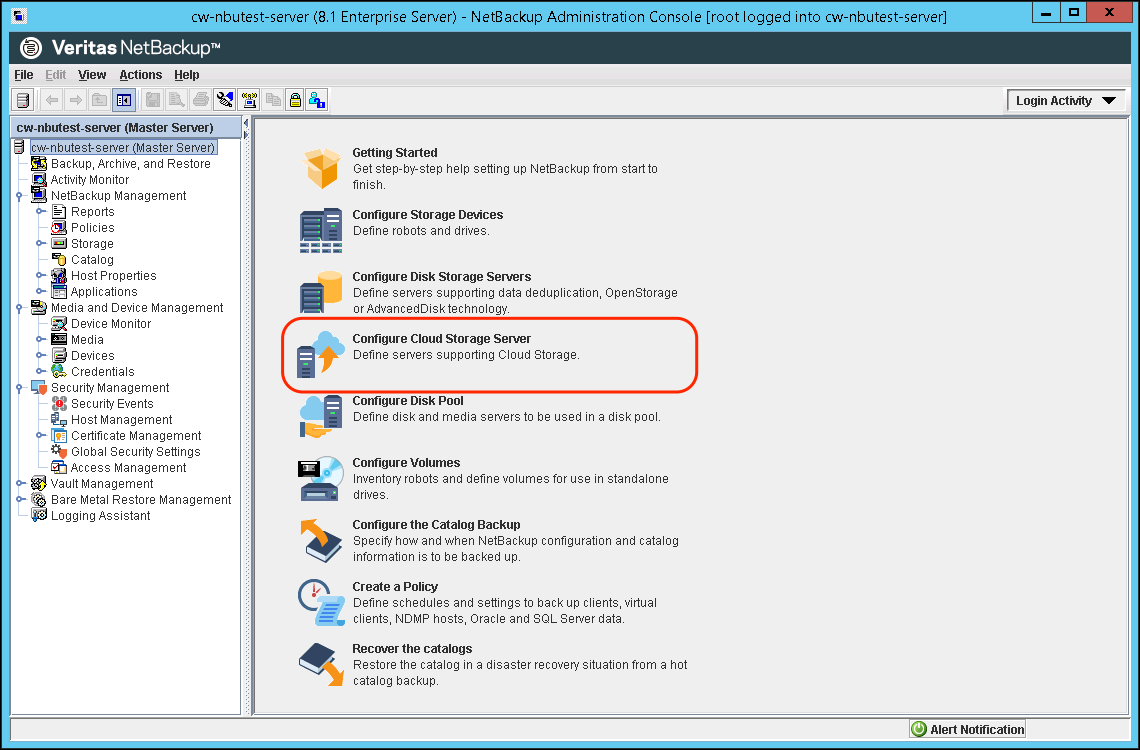This screenshot has height=750, width=1140.
Task: Click the Create a Policy clock icon
Action: 321,602
